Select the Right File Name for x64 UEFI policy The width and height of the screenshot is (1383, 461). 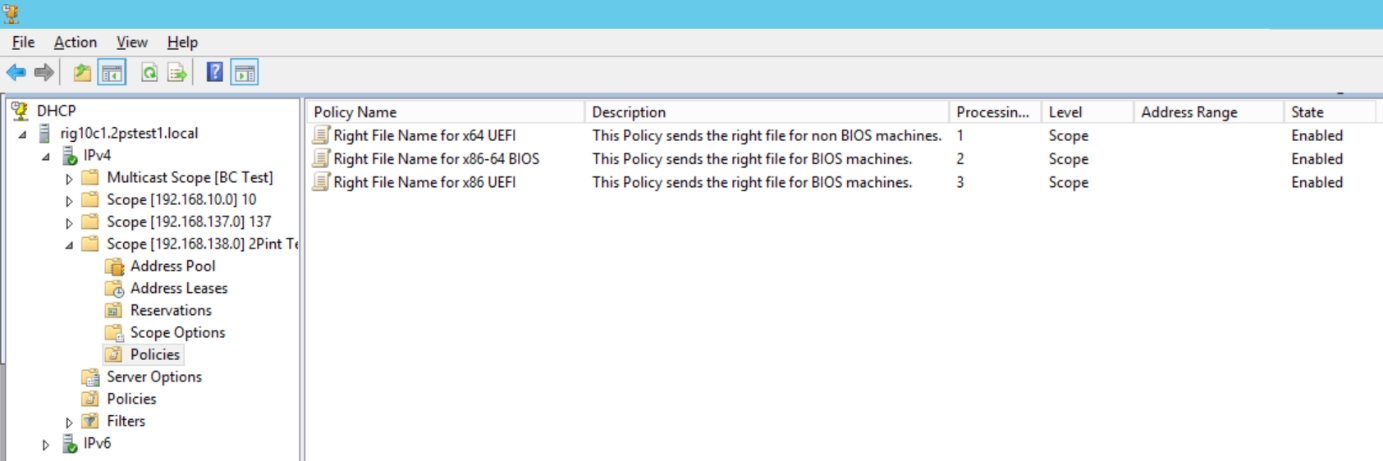click(424, 136)
